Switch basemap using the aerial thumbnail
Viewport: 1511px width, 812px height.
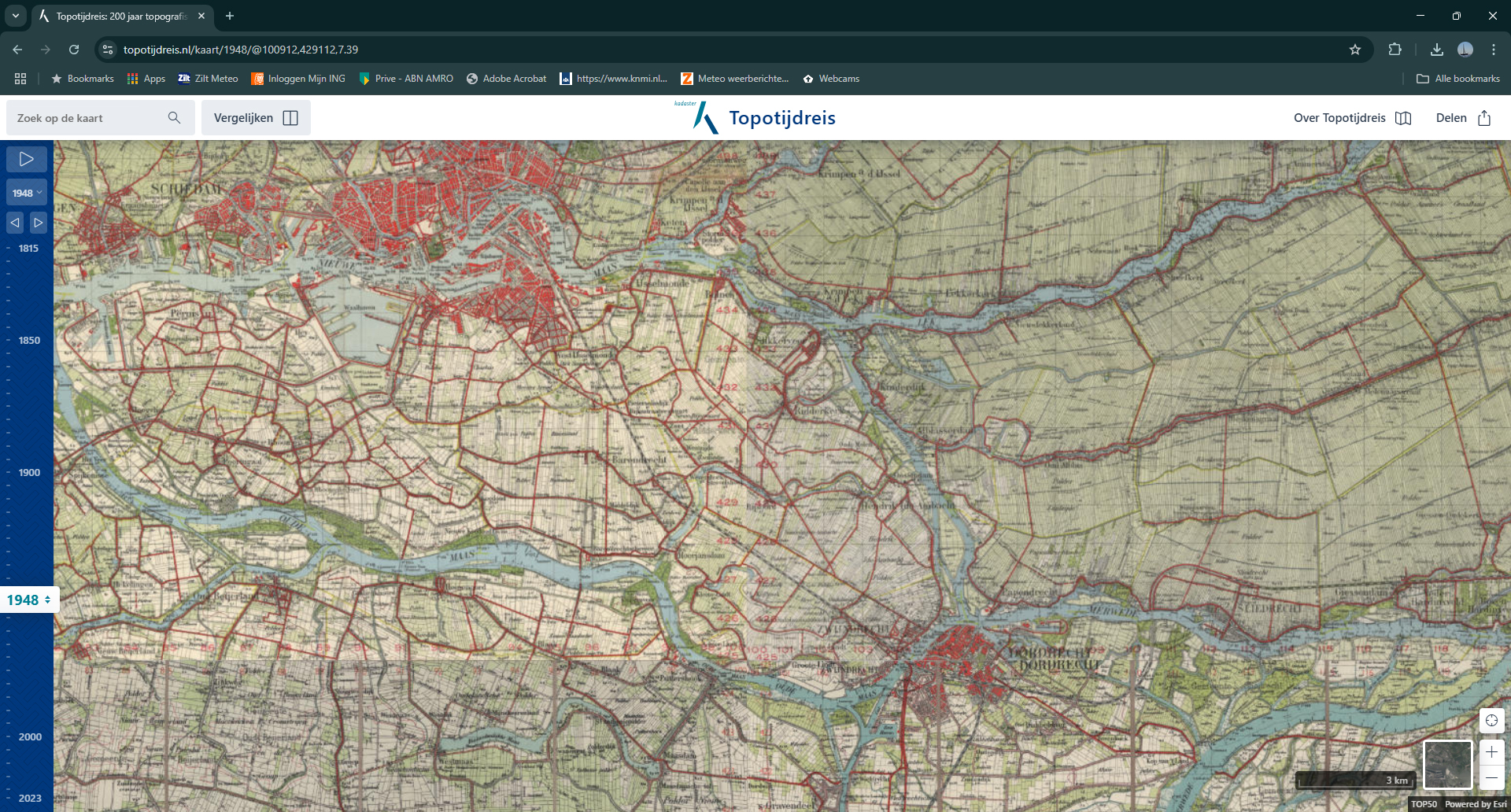click(1447, 764)
